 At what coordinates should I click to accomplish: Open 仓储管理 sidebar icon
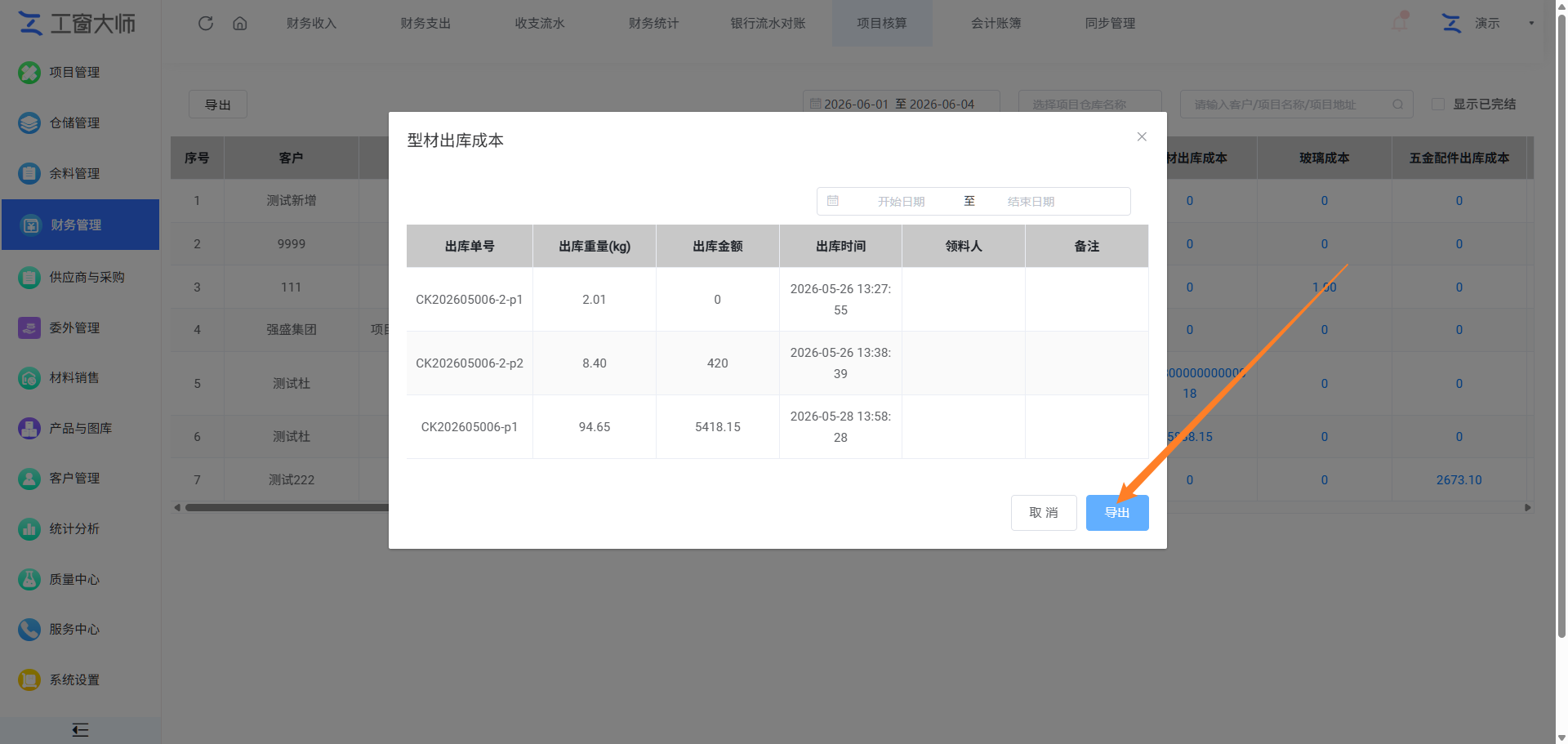point(29,123)
